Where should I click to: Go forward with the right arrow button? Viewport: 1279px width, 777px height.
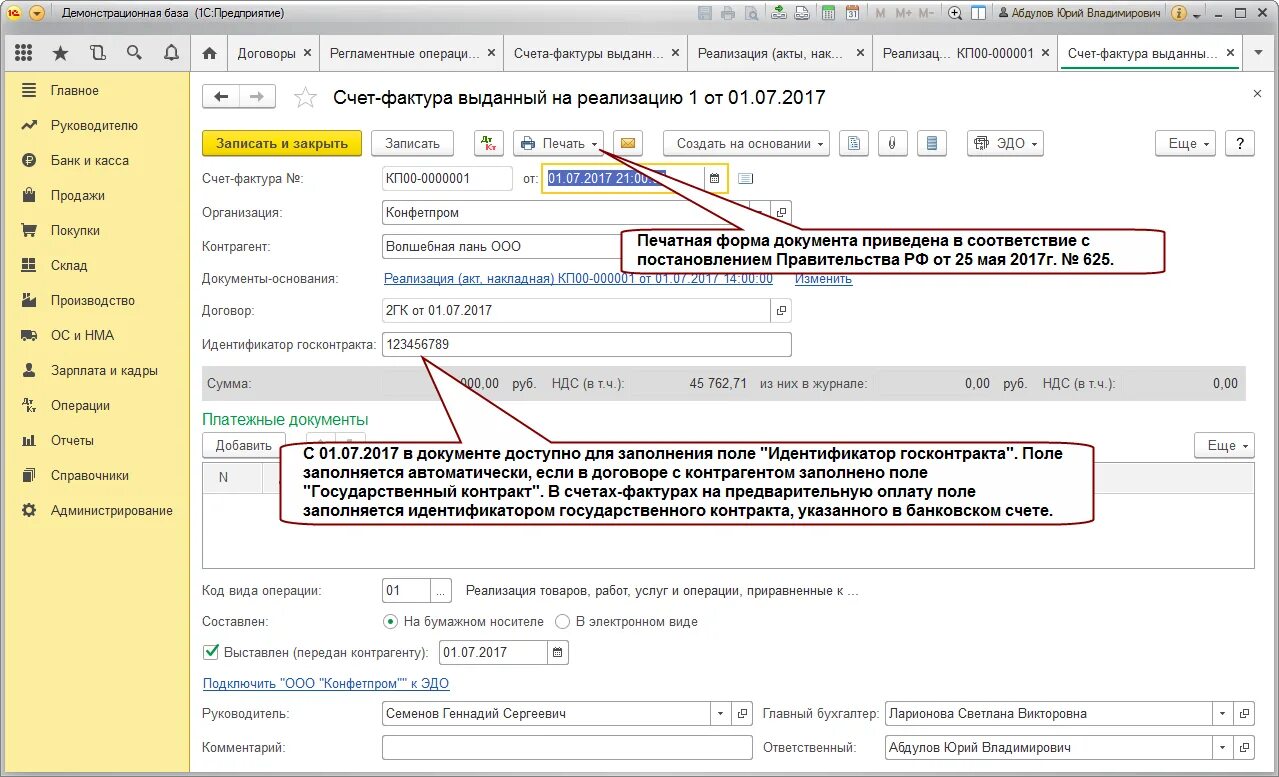click(x=257, y=96)
